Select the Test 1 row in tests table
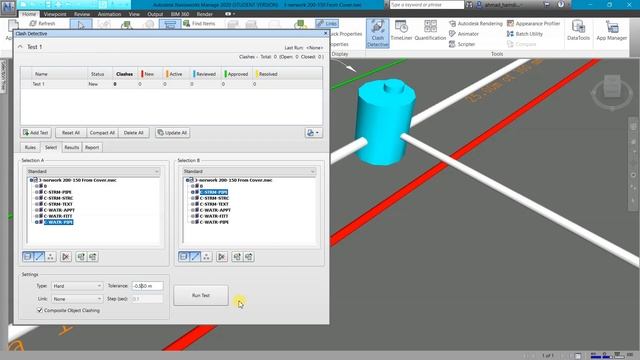This screenshot has height=360, width=640. click(171, 84)
